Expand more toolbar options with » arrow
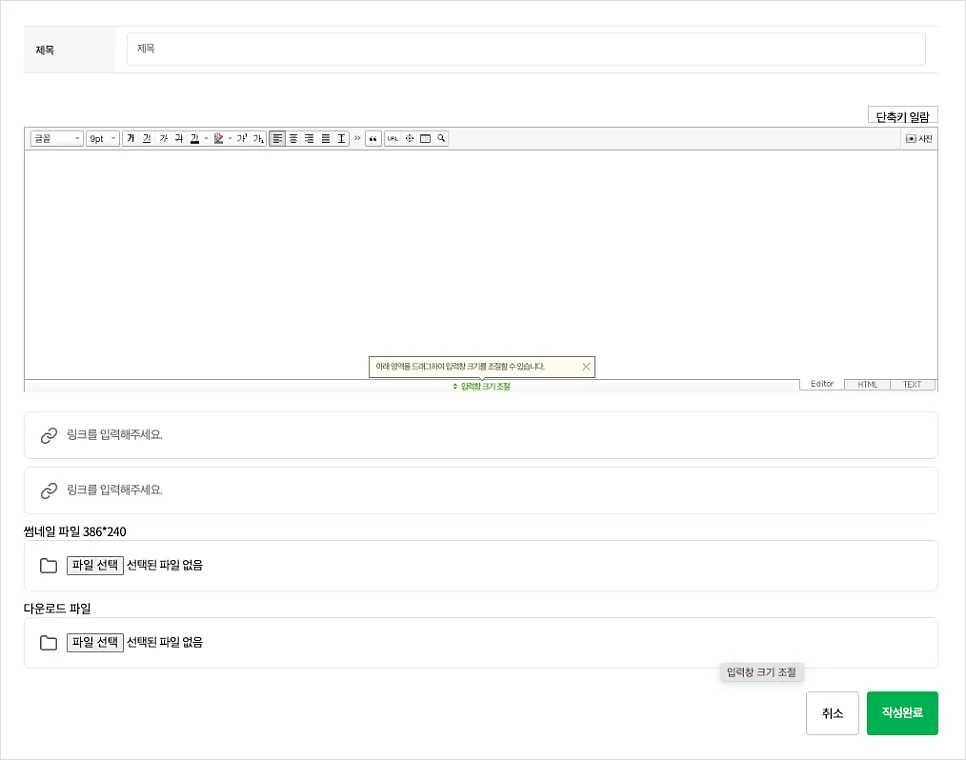 357,138
